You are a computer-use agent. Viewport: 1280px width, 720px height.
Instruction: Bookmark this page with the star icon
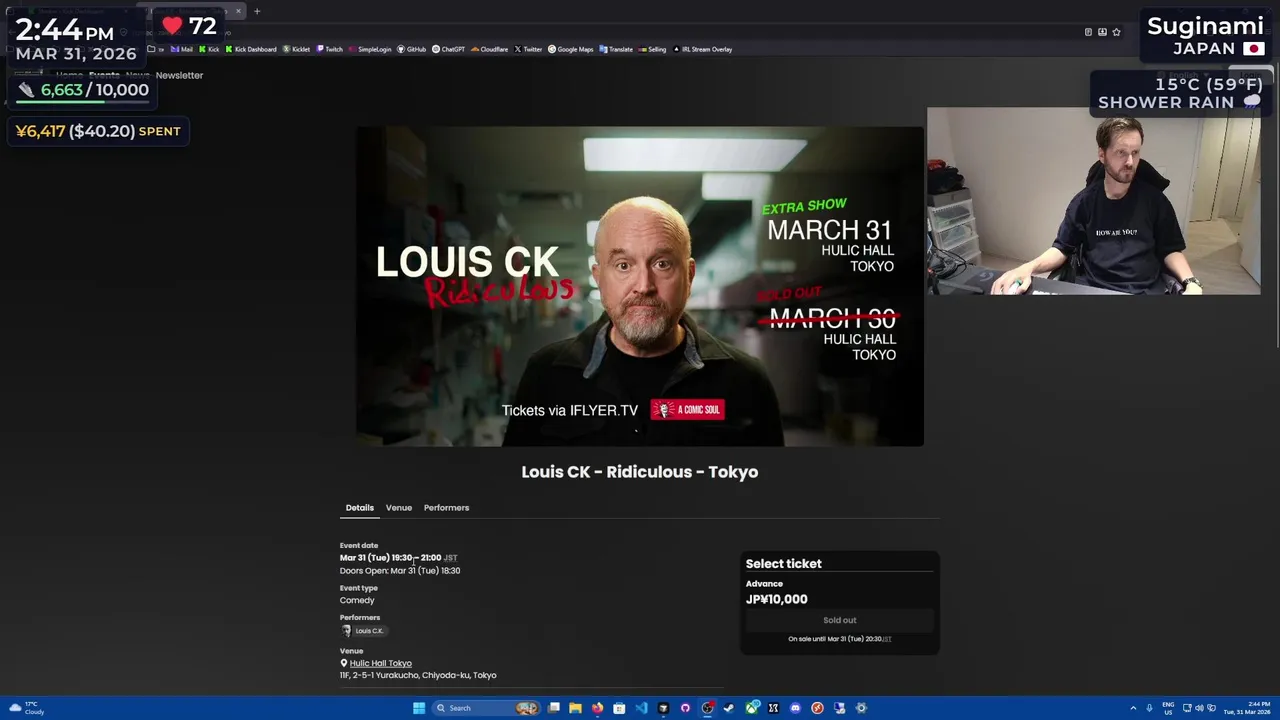[x=1116, y=32]
